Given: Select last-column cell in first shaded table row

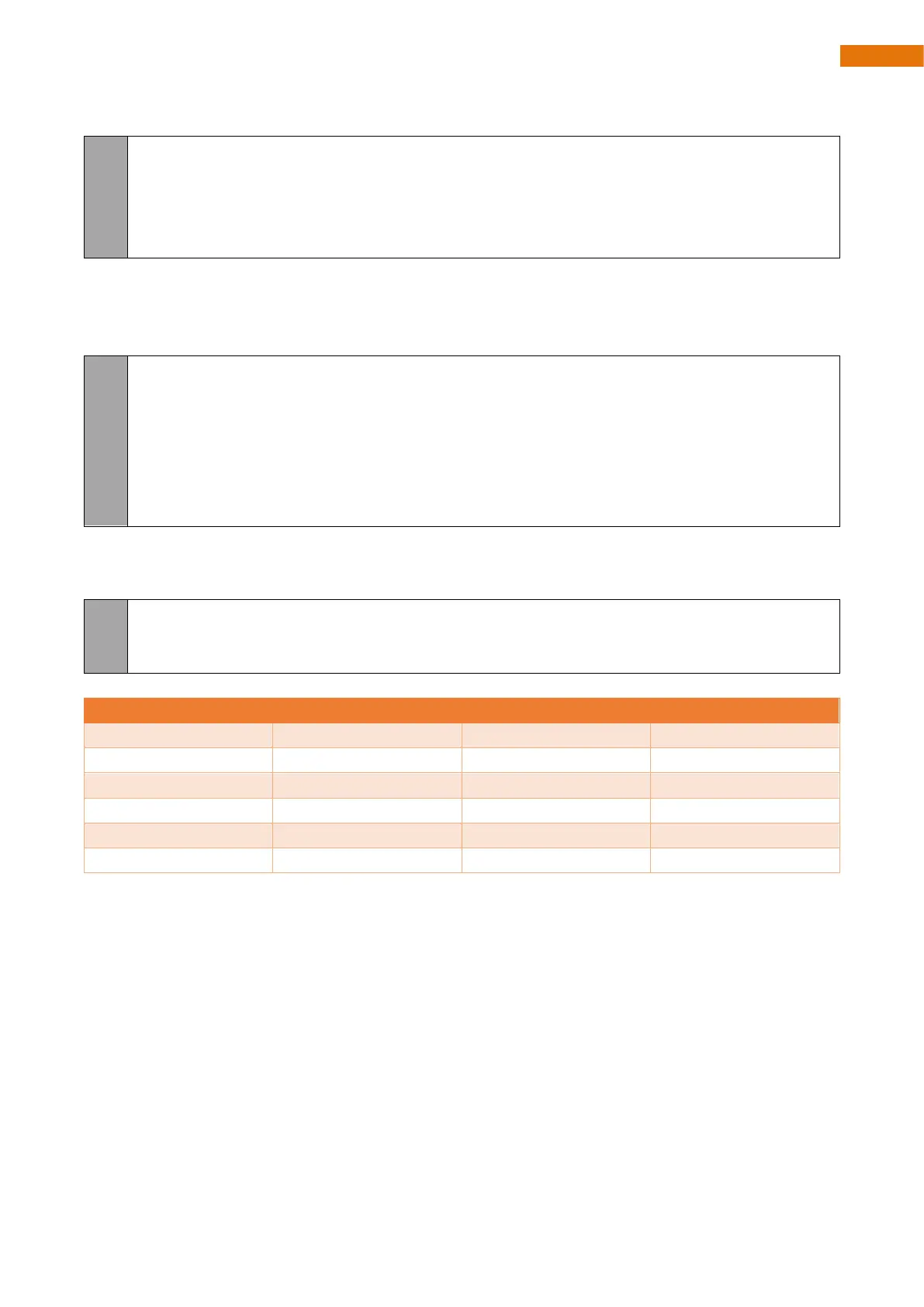Looking at the screenshot, I should [x=745, y=736].
